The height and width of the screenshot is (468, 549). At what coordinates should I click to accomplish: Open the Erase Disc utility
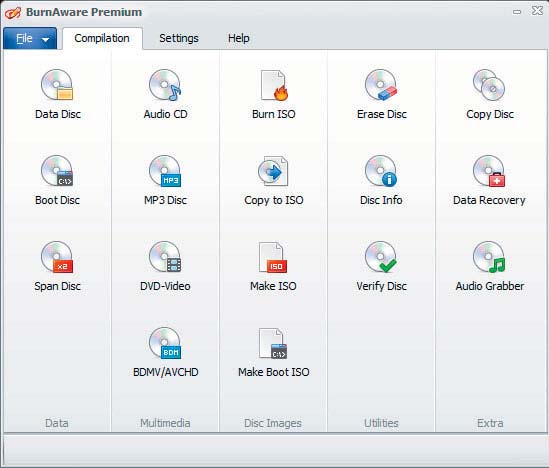tap(381, 95)
